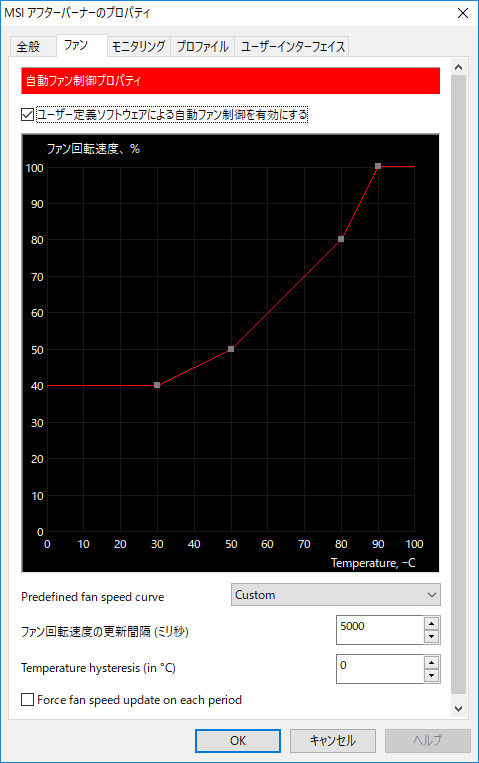
Task: Enable Force fan speed update on each period
Action: pos(28,700)
